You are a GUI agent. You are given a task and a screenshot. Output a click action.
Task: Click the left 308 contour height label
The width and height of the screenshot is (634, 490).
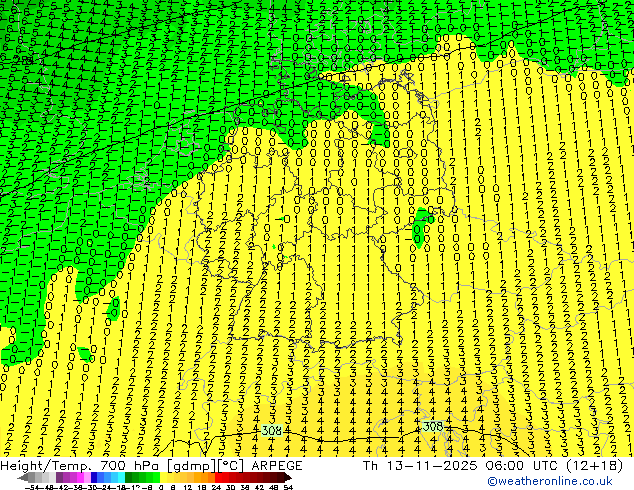coord(271,430)
